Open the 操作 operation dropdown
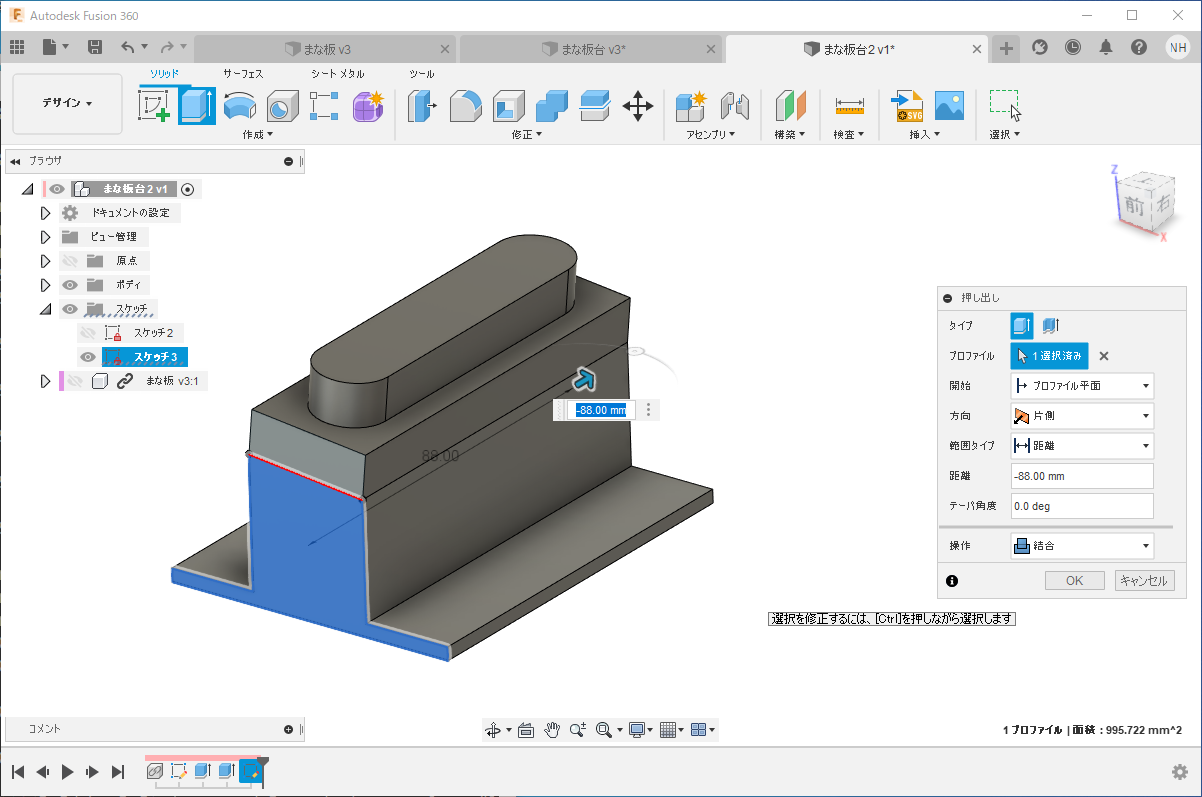Viewport: 1202px width, 797px height. pyautogui.click(x=1082, y=546)
